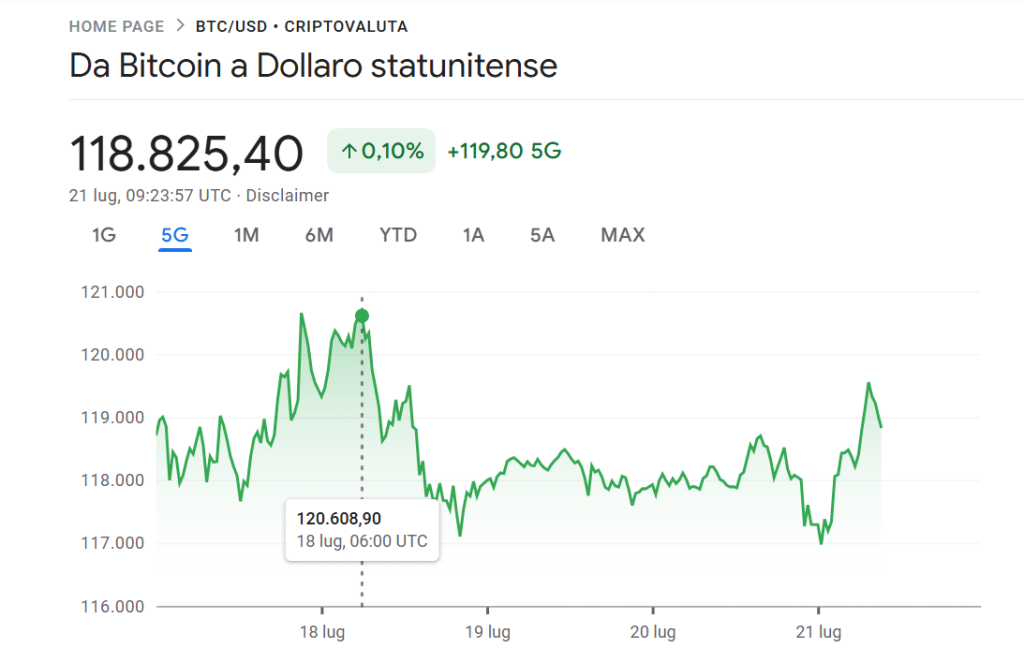The height and width of the screenshot is (663, 1024).
Task: Click the tooltip showing 120.608,90
Action: 361,529
